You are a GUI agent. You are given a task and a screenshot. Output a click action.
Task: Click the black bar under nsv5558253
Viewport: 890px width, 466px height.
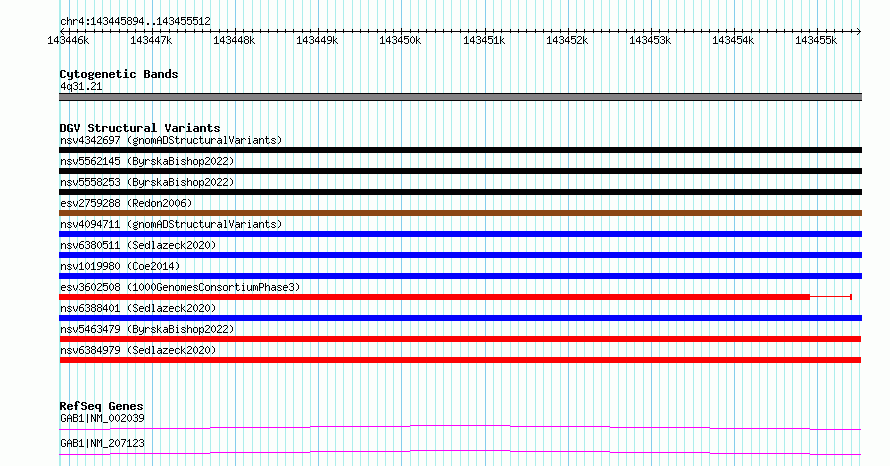[x=460, y=192]
